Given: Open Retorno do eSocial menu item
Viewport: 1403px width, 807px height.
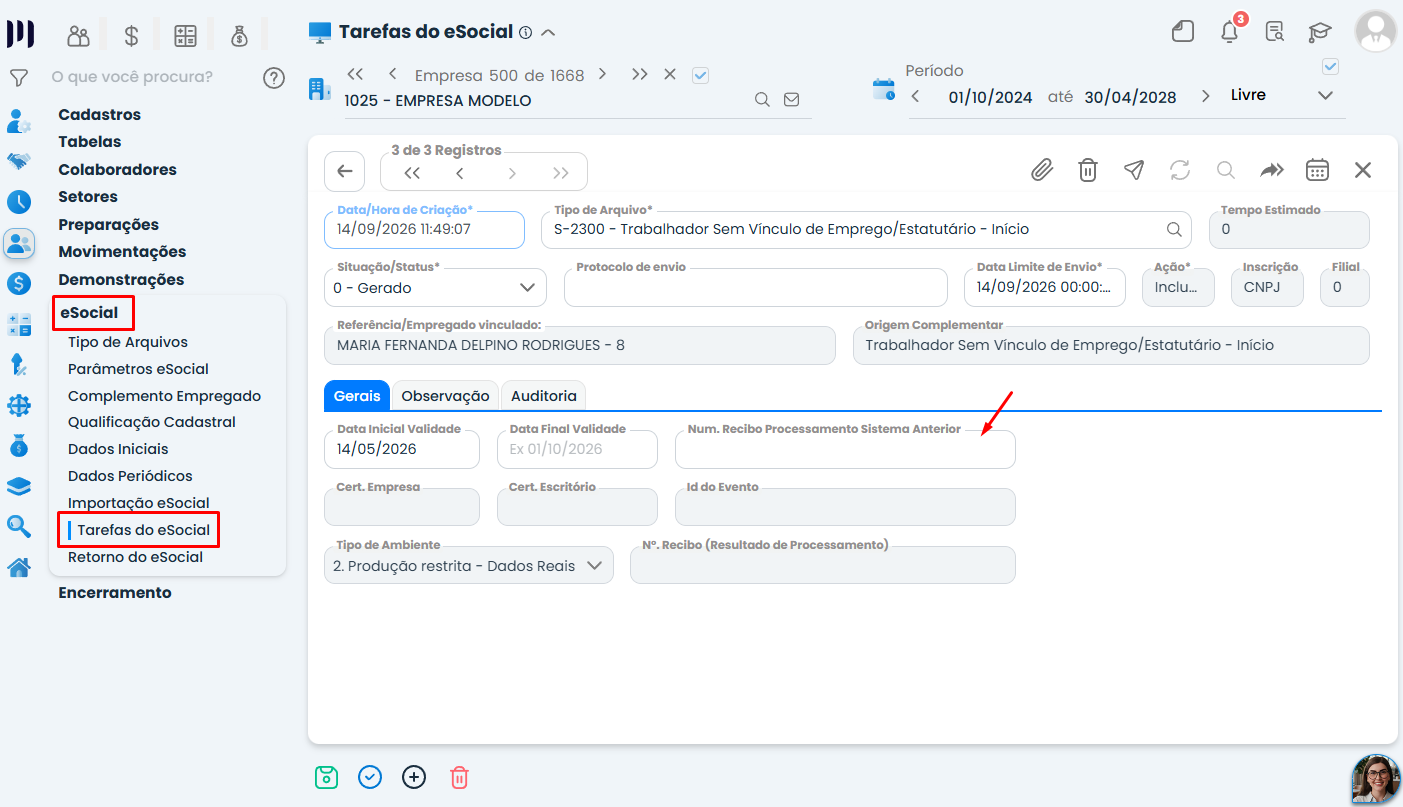Looking at the screenshot, I should pyautogui.click(x=135, y=557).
